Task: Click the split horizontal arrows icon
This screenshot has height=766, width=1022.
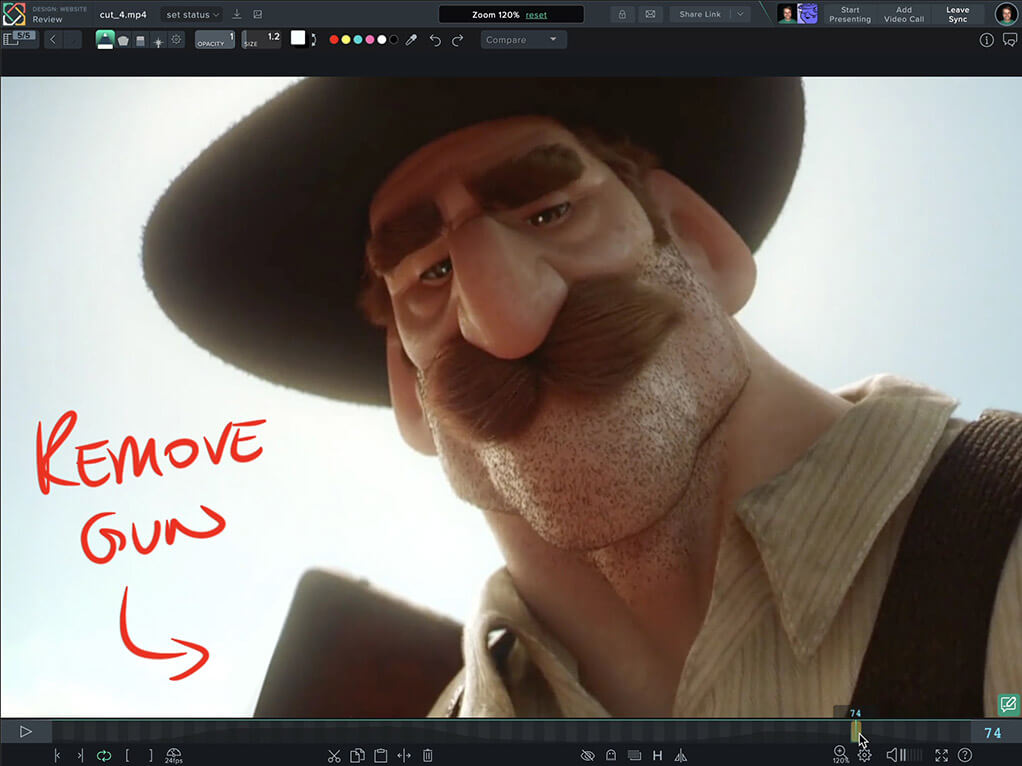Action: [404, 756]
